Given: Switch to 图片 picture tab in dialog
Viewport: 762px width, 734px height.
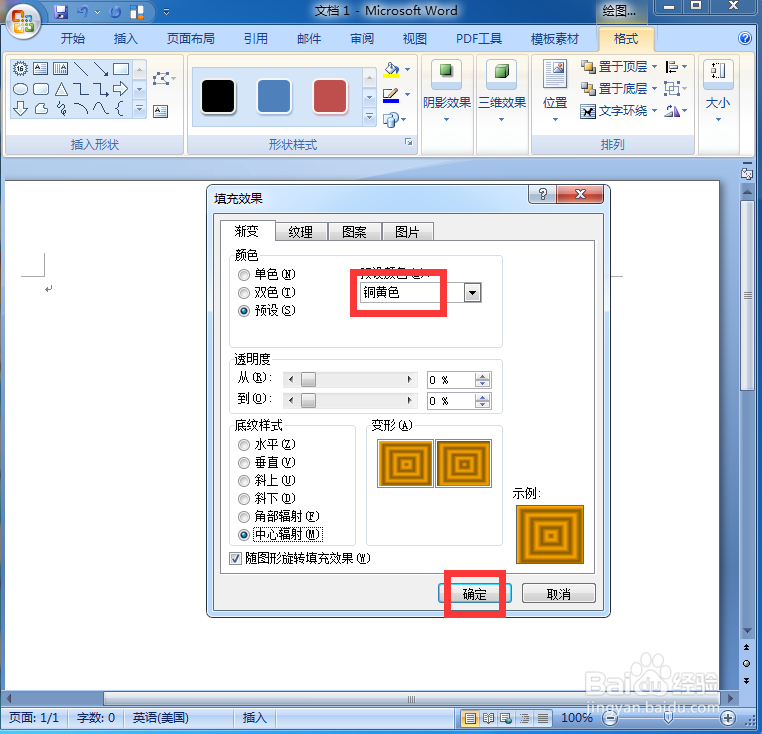Looking at the screenshot, I should [407, 232].
